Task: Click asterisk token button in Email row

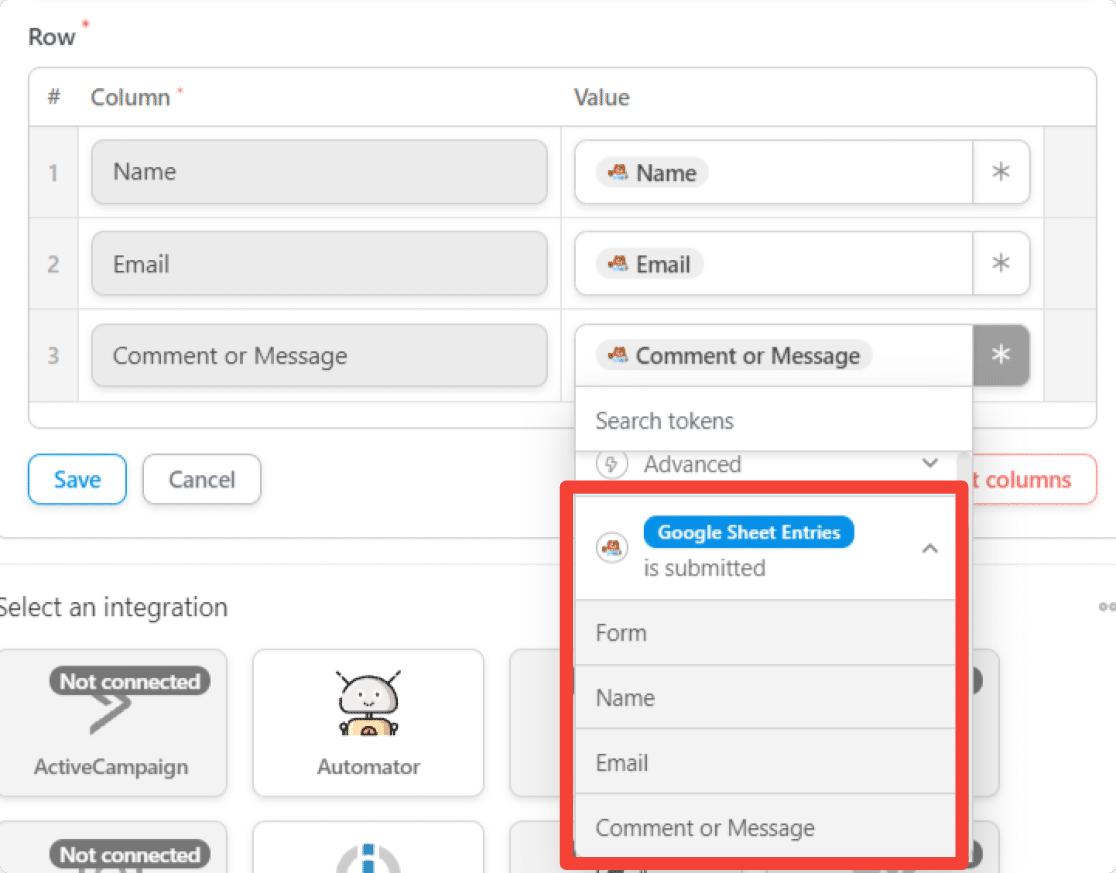Action: (x=1000, y=264)
